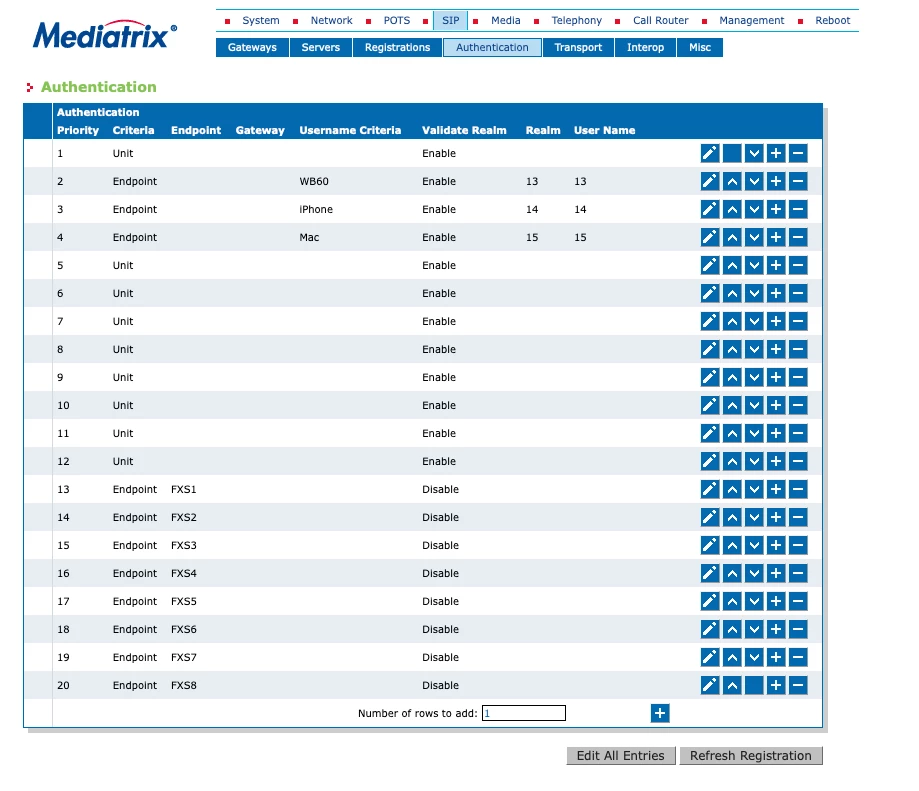Open the System menu
This screenshot has height=791, width=919.
click(x=261, y=21)
